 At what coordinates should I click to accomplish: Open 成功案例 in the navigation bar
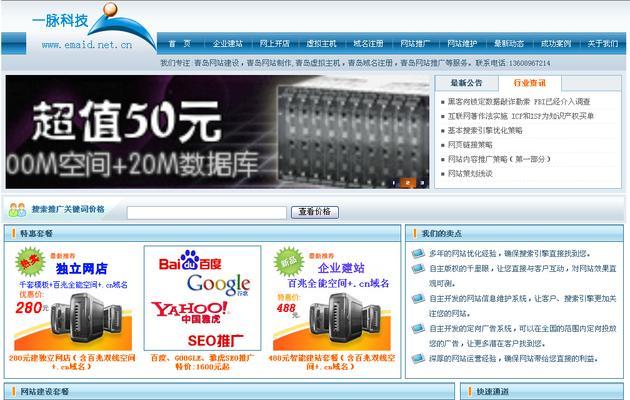(556, 43)
